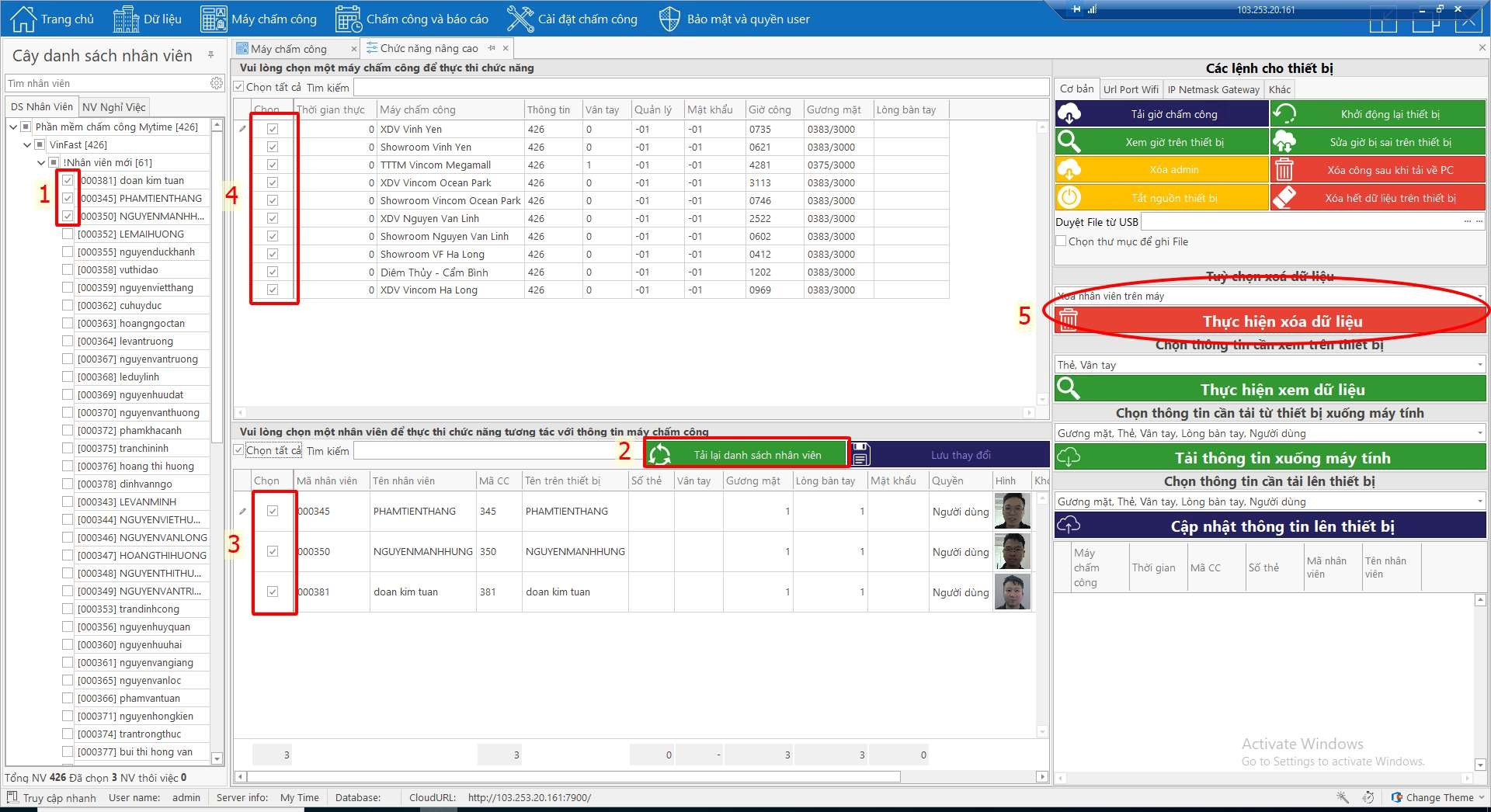
Task: Click the gear icon beside employee search
Action: [x=217, y=83]
